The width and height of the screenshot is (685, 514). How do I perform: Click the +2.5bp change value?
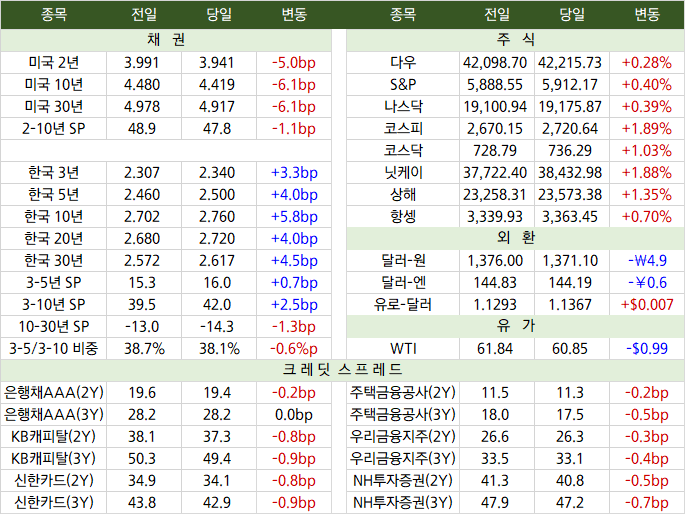coord(294,305)
